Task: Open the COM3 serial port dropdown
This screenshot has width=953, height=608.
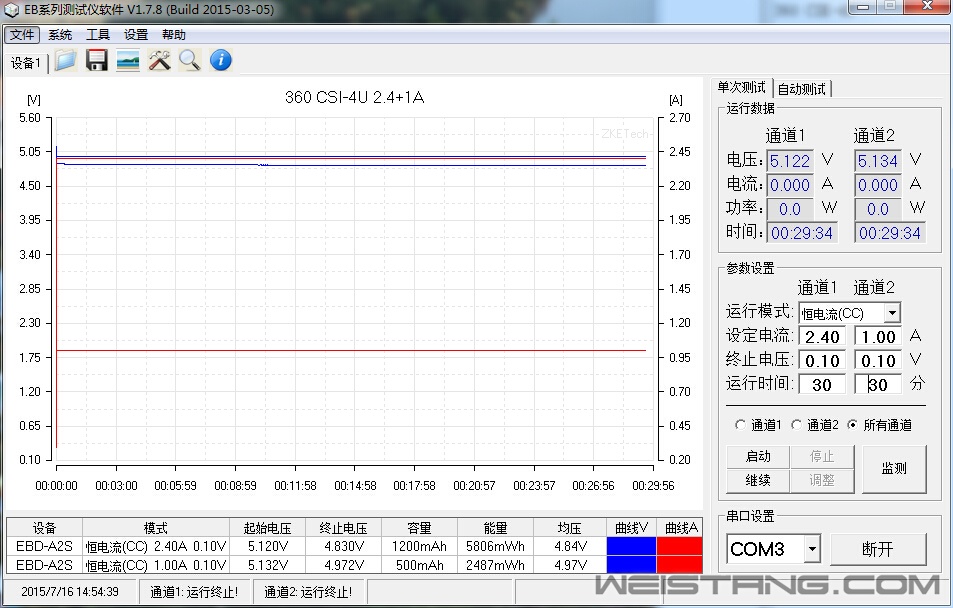Action: tap(812, 550)
